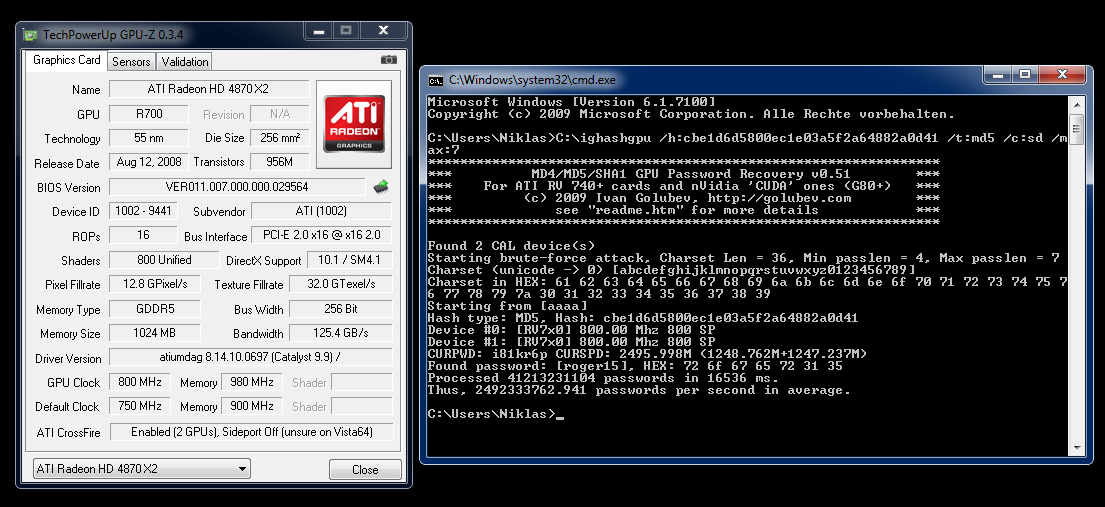The height and width of the screenshot is (507, 1105).
Task: Click the GPU Clock field 800 MHz
Action: (x=140, y=382)
